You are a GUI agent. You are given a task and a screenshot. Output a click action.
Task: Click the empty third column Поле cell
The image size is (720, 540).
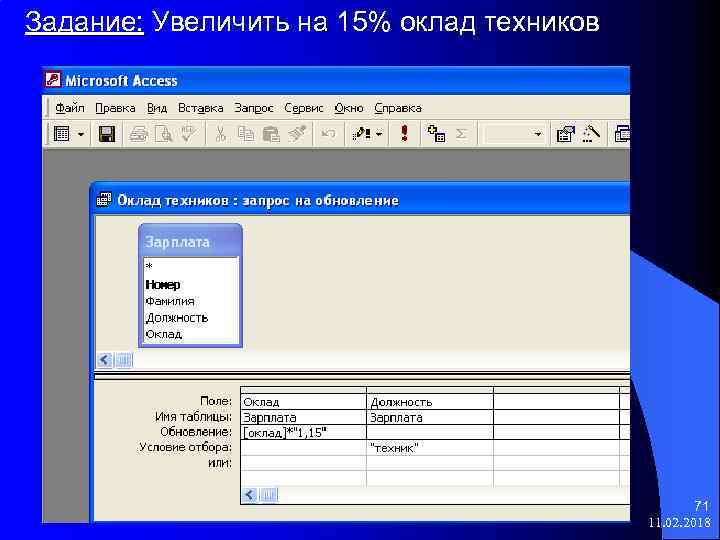tap(556, 402)
